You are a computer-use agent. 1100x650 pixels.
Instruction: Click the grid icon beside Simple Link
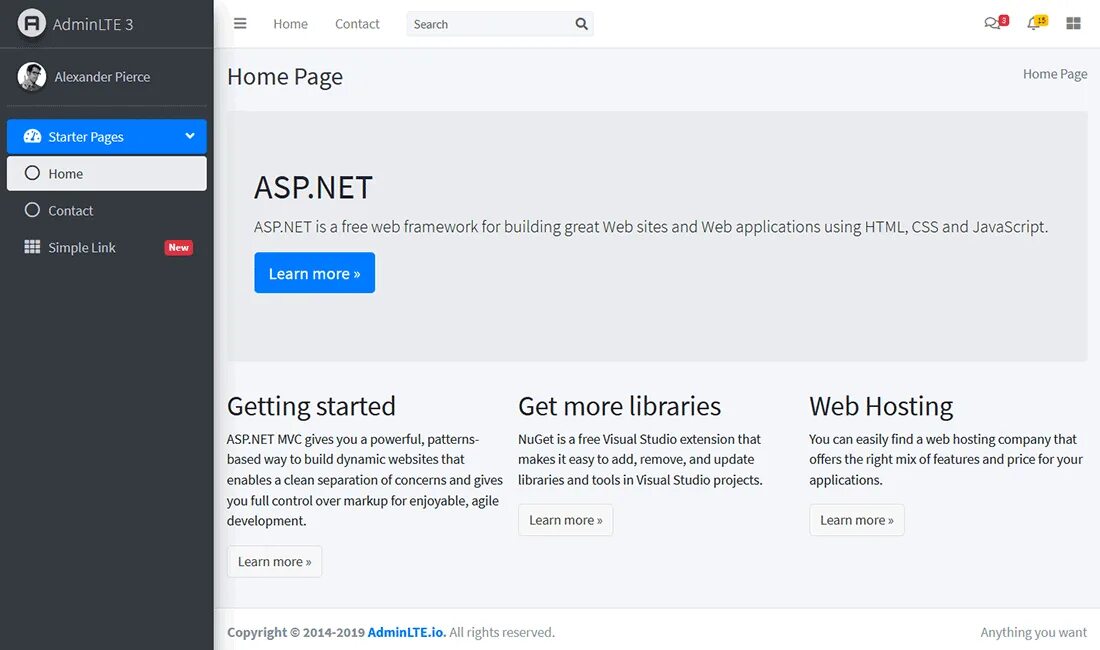32,247
